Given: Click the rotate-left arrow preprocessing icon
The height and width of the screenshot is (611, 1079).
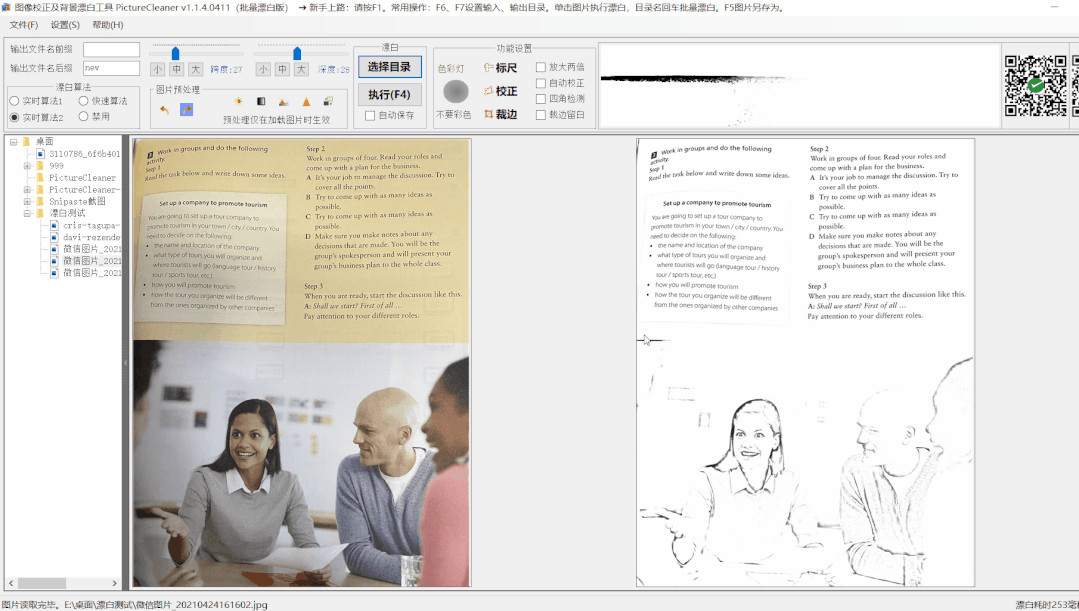Looking at the screenshot, I should click(164, 109).
